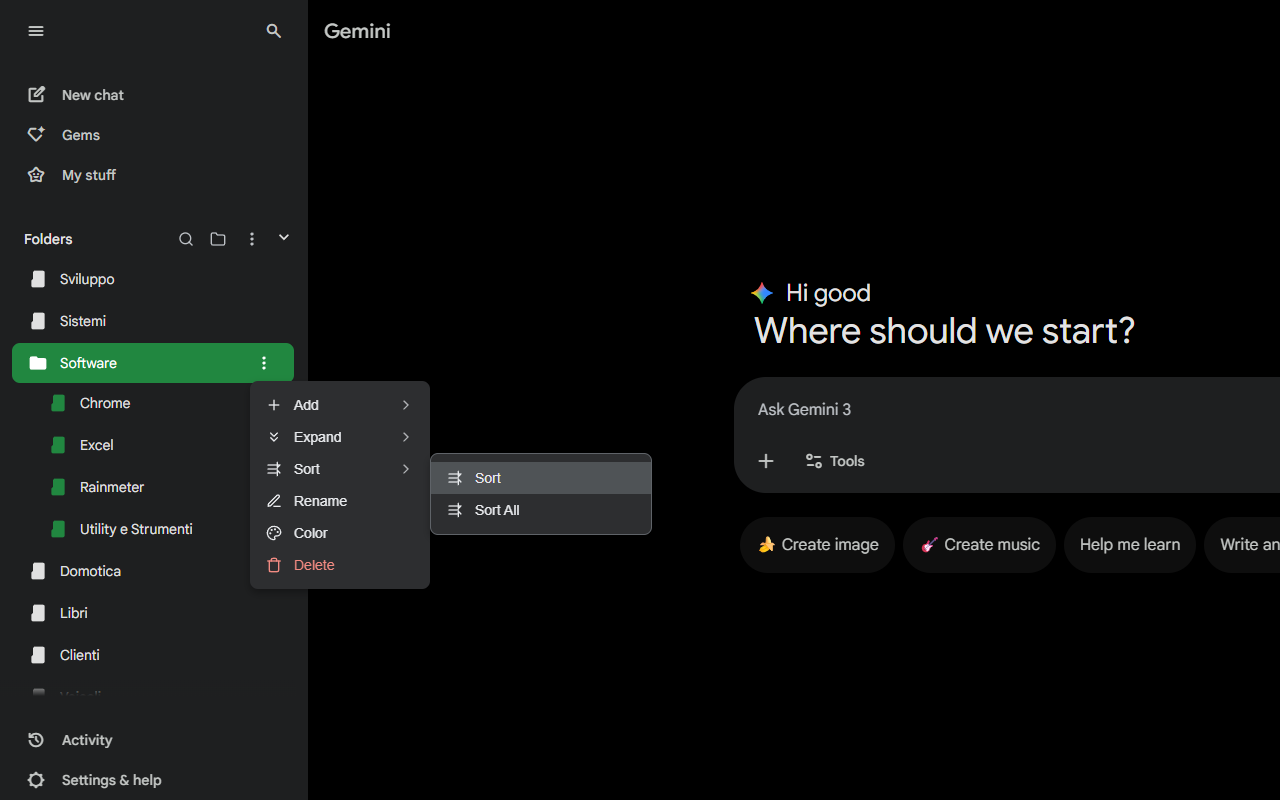Select the Sistemi folder row
This screenshot has width=1280, height=800.
click(153, 321)
